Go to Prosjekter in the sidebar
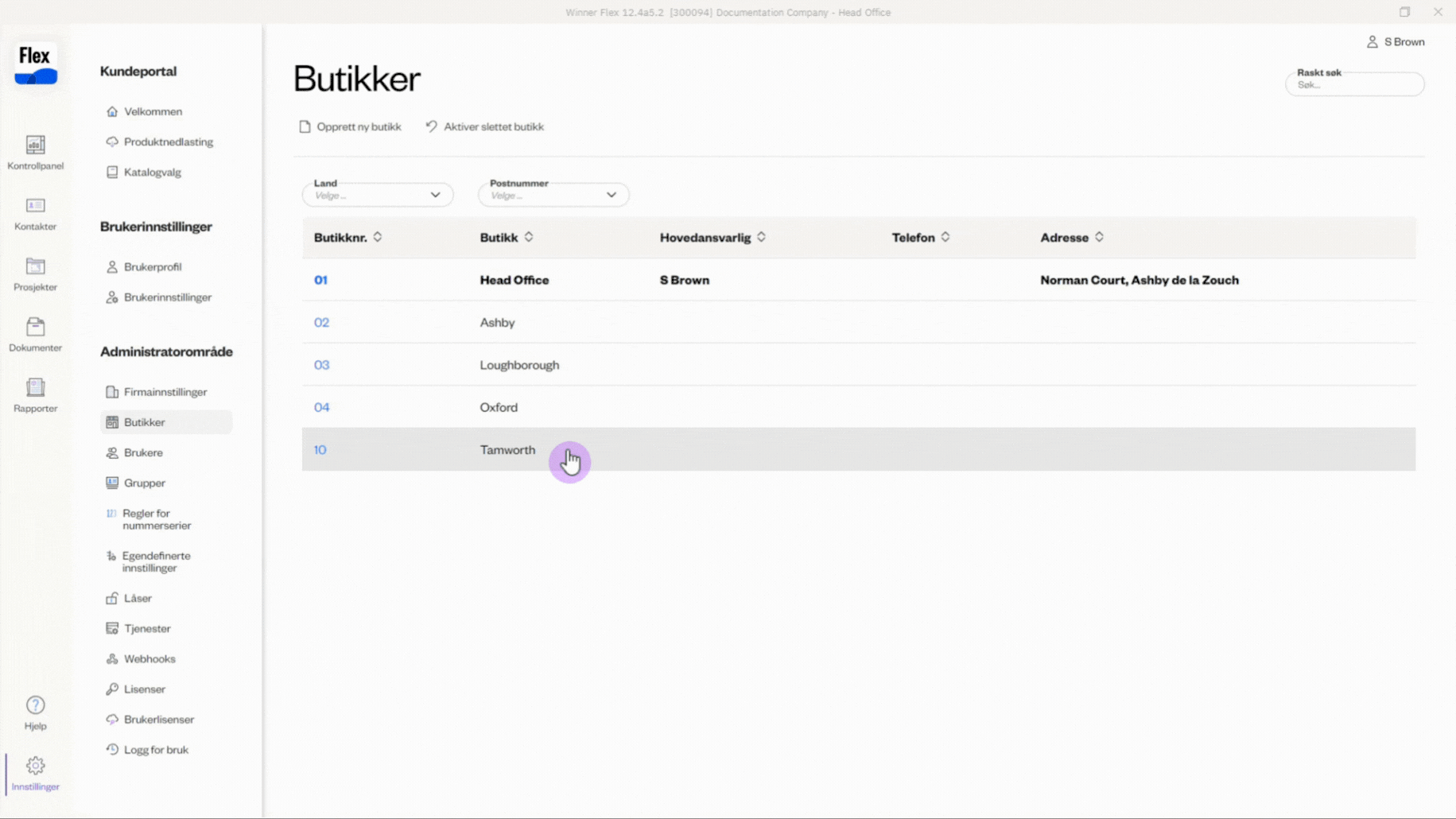The image size is (1456, 819). 35,267
